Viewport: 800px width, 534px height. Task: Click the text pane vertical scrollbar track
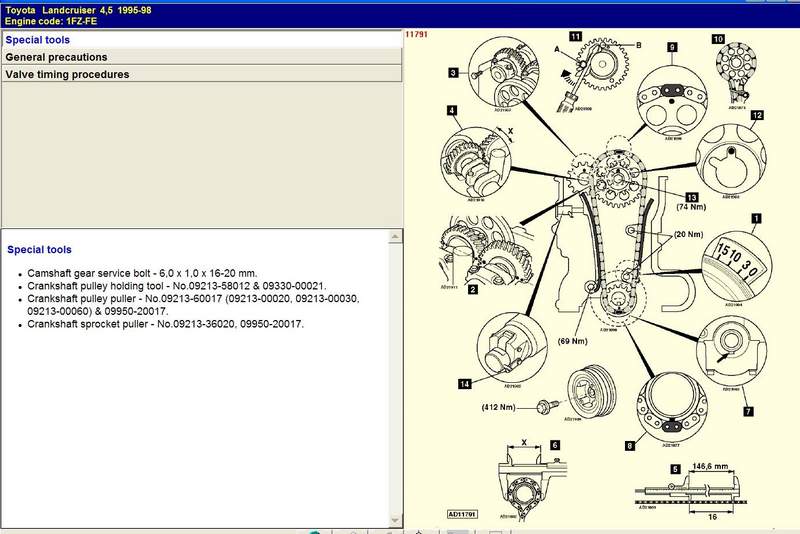pos(395,378)
